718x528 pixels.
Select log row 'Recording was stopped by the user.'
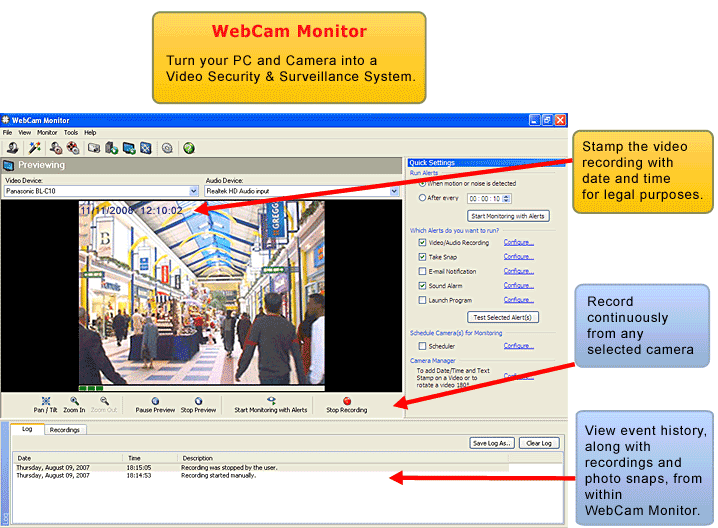click(x=261, y=468)
